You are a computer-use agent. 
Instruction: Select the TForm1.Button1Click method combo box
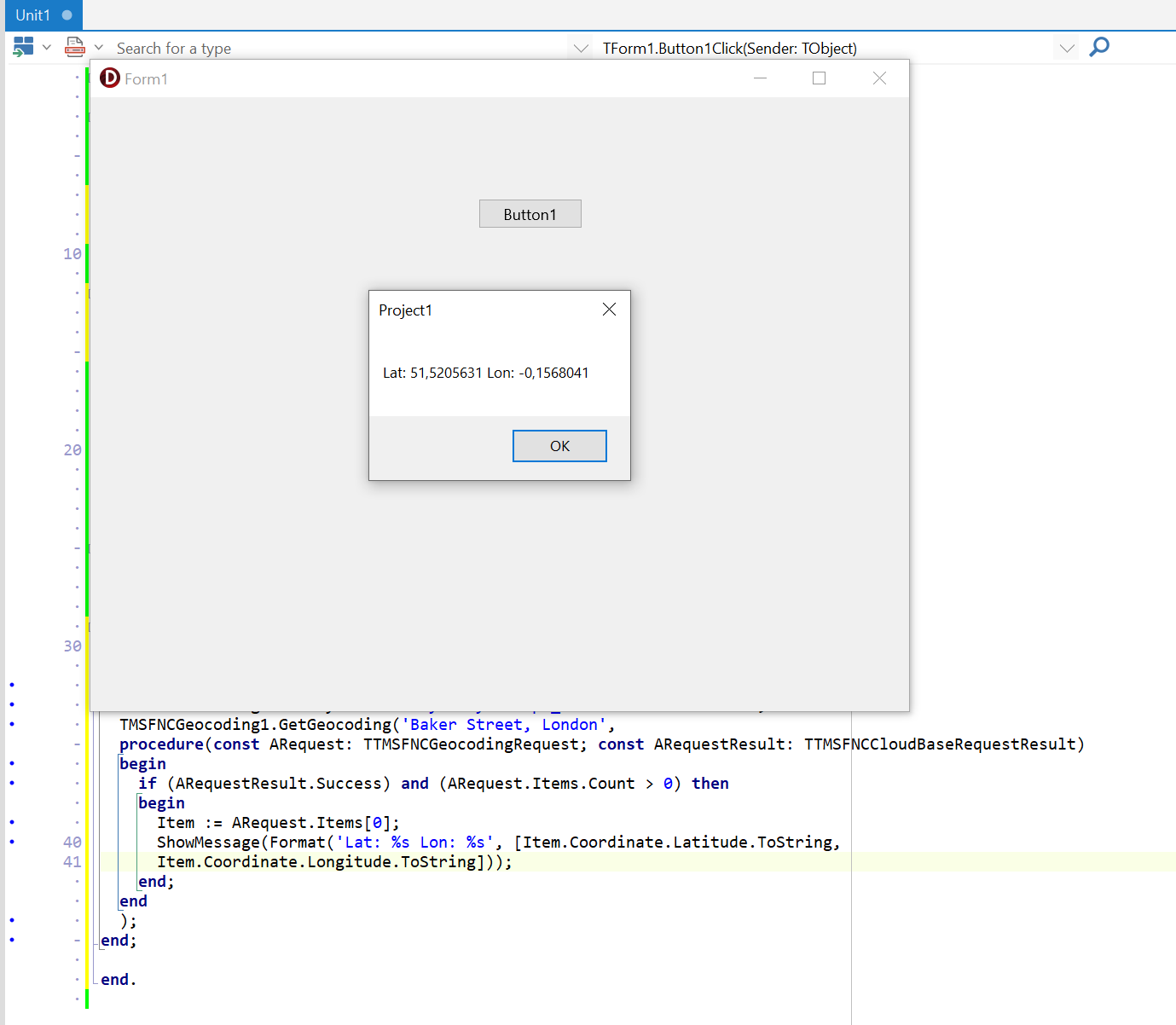point(826,49)
